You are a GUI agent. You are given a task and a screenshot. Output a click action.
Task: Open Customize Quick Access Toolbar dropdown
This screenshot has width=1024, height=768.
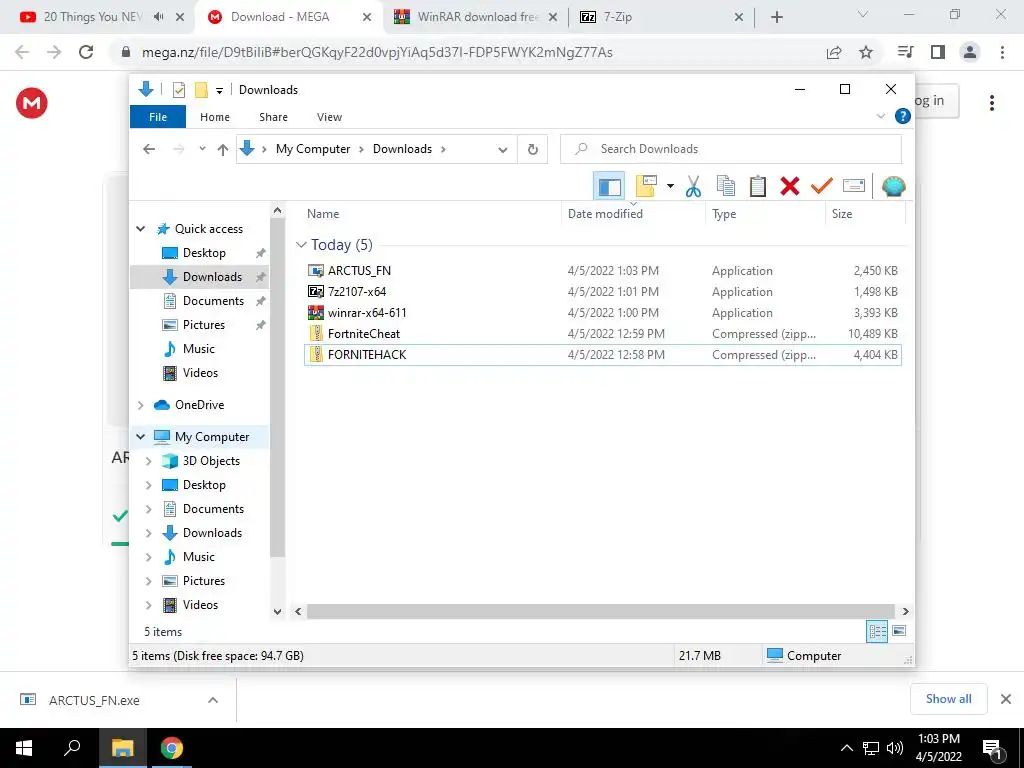(219, 91)
